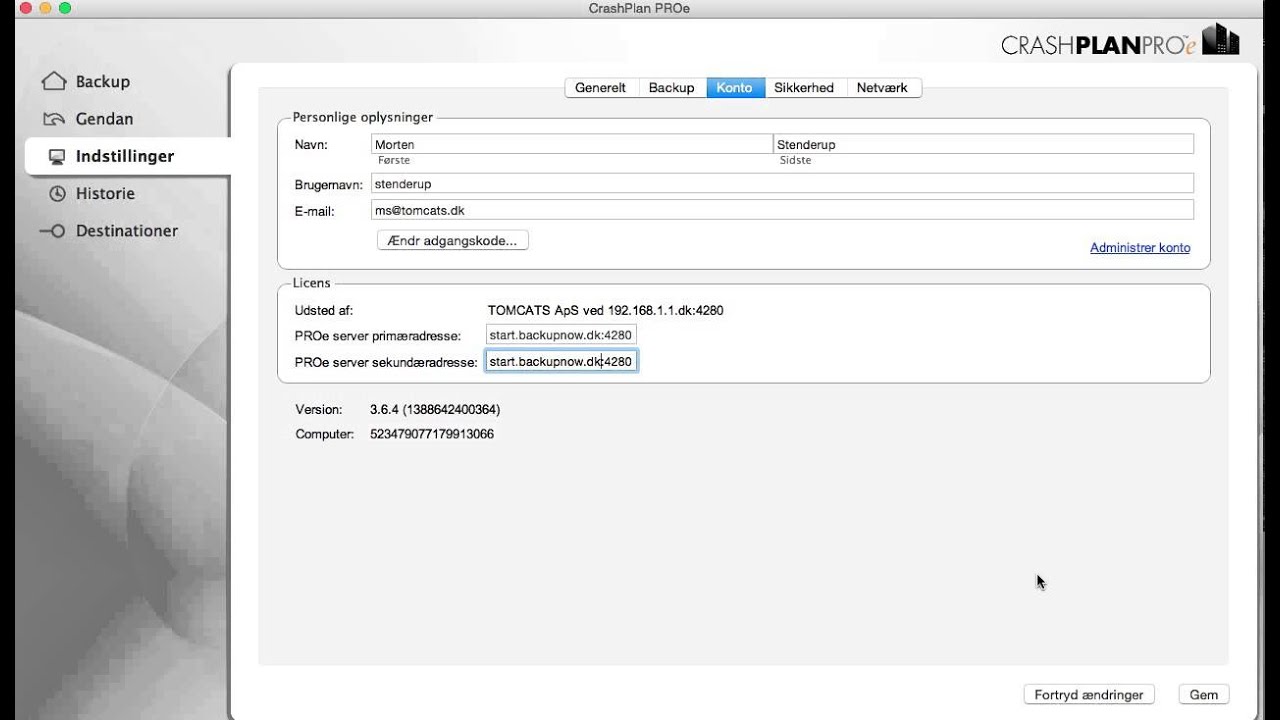Select Indstillinger in the sidebar
Screen dimensions: 1280x720
point(127,156)
